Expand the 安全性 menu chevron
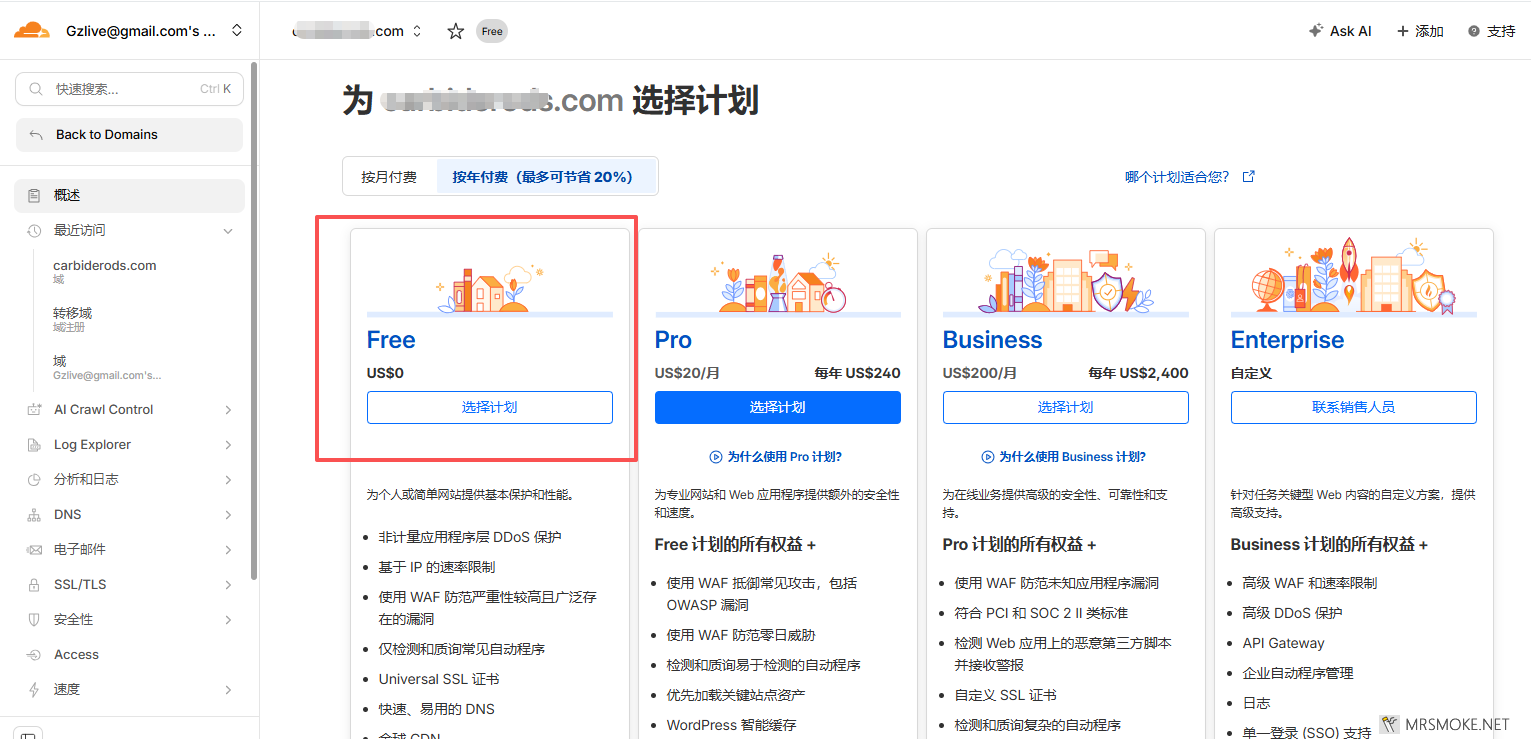The width and height of the screenshot is (1531, 739). 228,620
